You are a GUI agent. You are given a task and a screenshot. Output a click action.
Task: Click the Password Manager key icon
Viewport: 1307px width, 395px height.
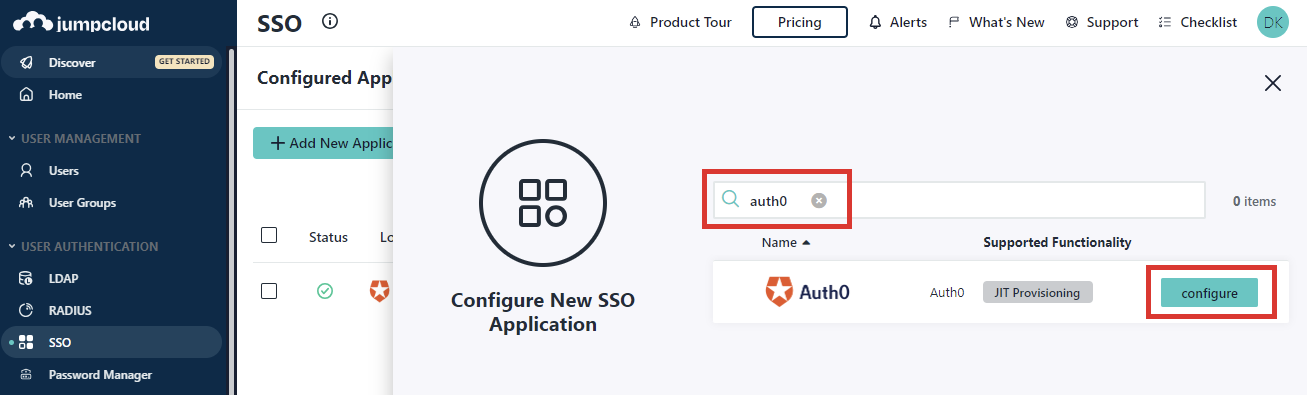pos(27,375)
